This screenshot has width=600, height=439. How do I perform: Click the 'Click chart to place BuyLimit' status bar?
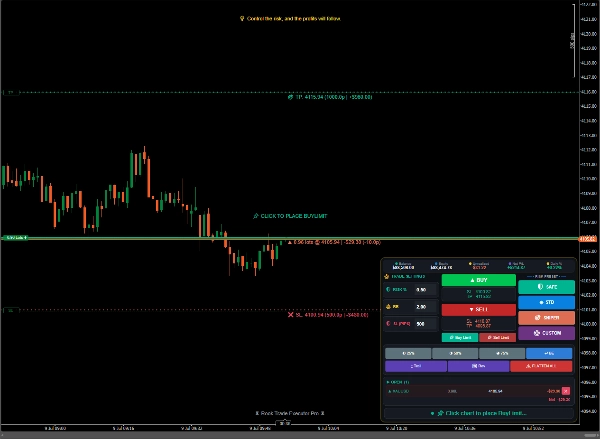(479, 413)
